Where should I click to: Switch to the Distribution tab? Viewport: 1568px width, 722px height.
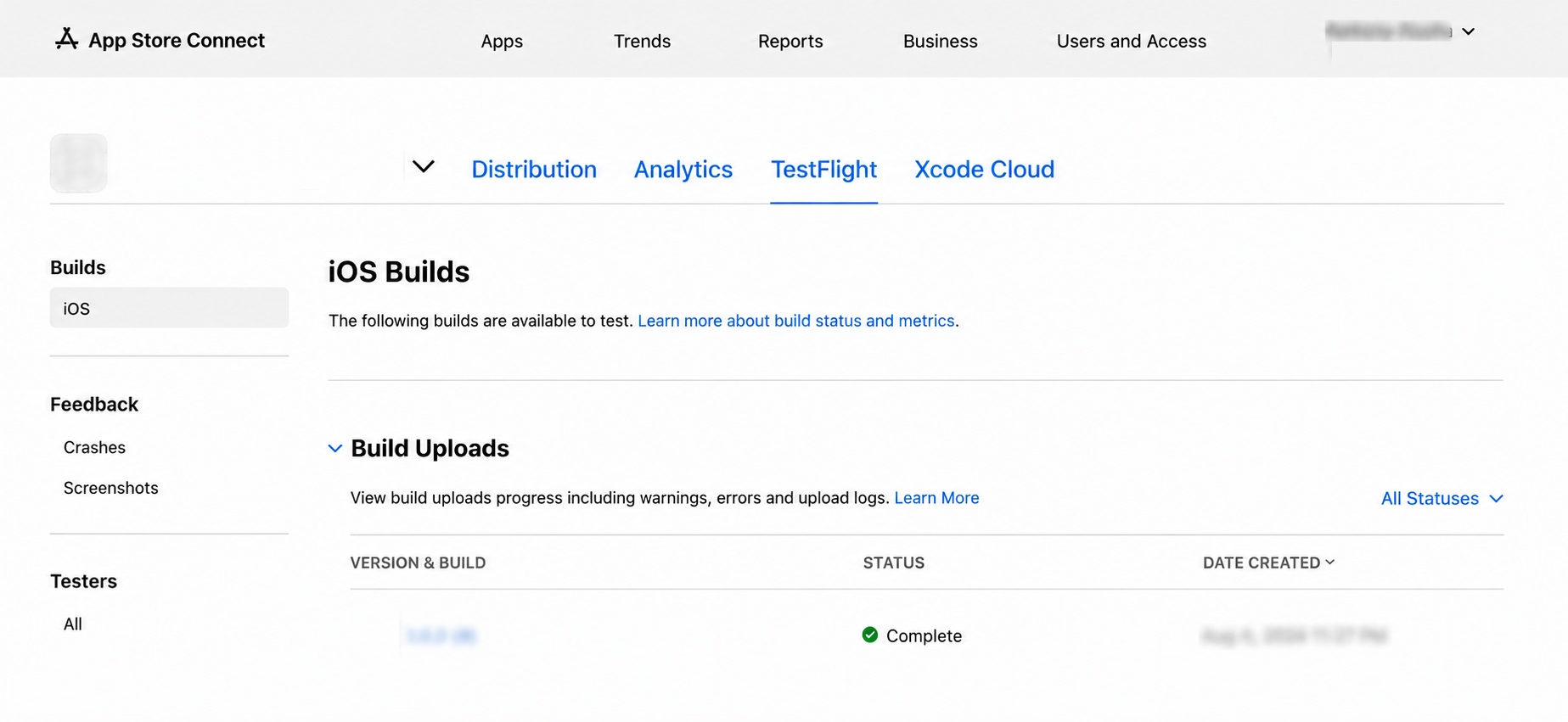pos(534,169)
